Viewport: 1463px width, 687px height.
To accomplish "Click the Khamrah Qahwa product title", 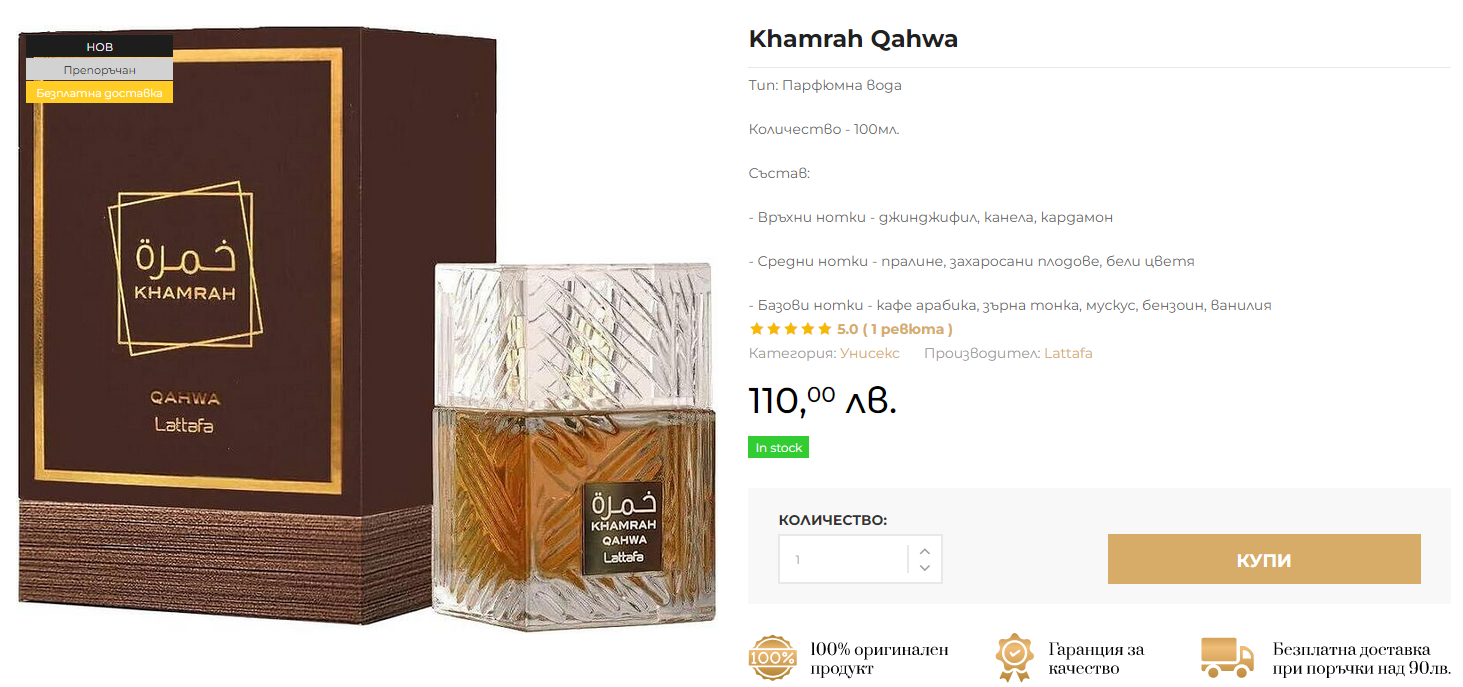I will (853, 39).
